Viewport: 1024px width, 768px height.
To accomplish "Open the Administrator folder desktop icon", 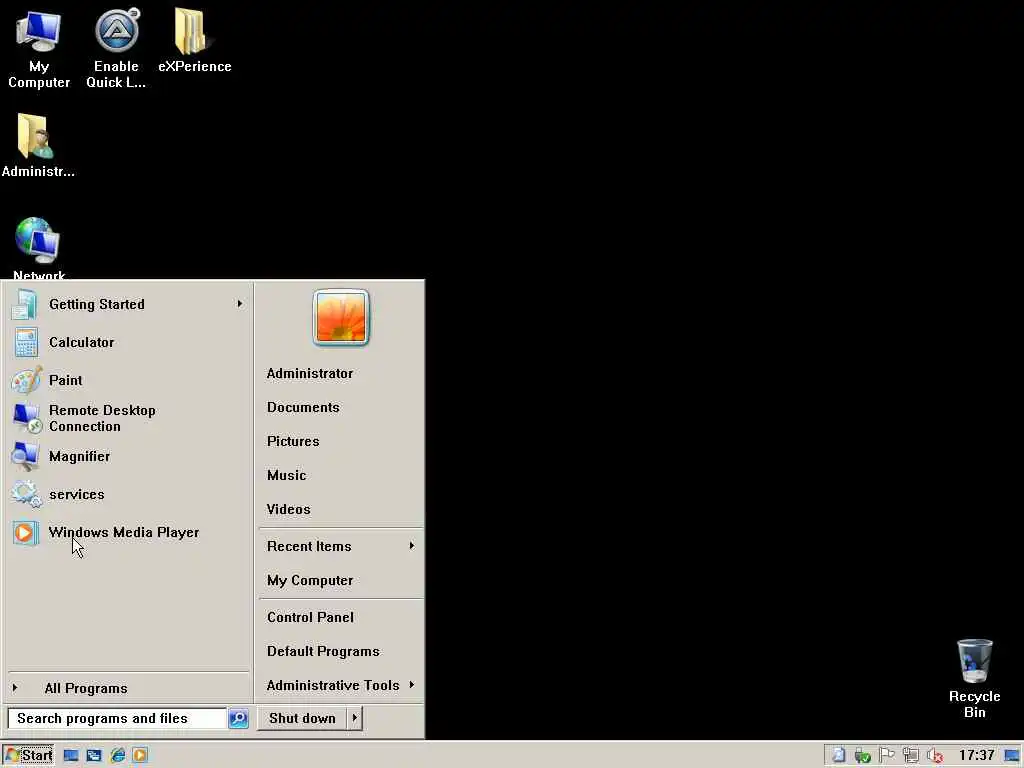I will [38, 145].
